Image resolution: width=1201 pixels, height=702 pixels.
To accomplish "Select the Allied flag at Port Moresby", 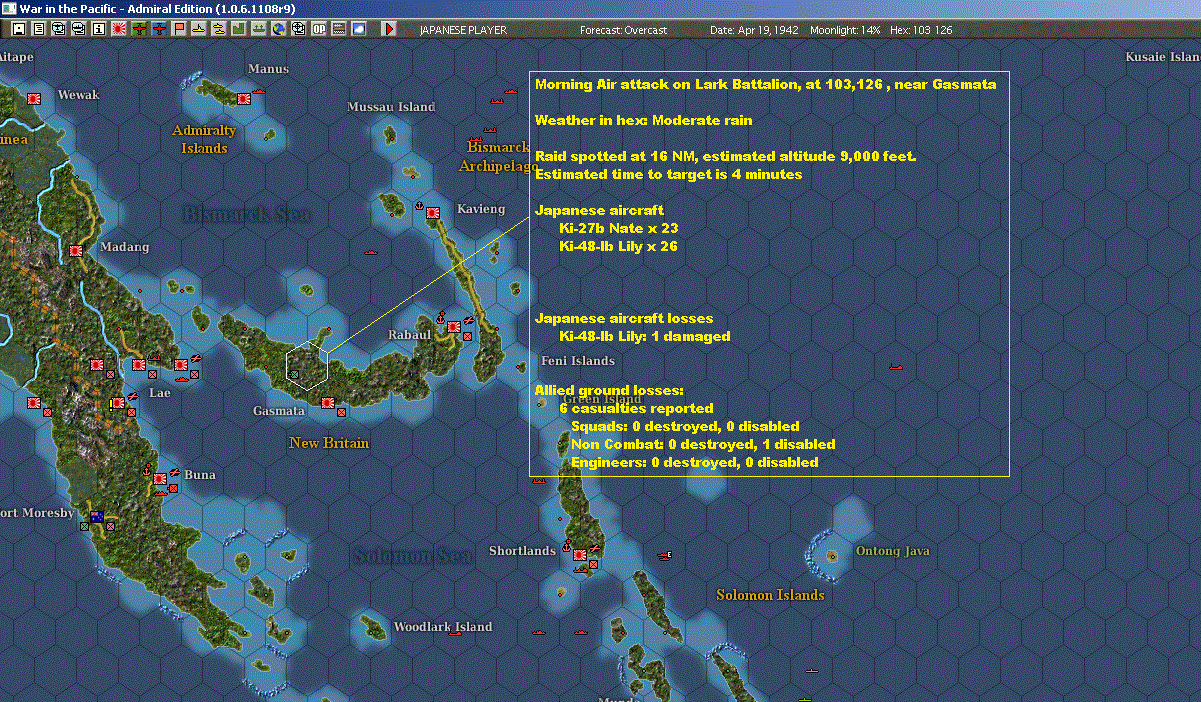I will click(97, 517).
